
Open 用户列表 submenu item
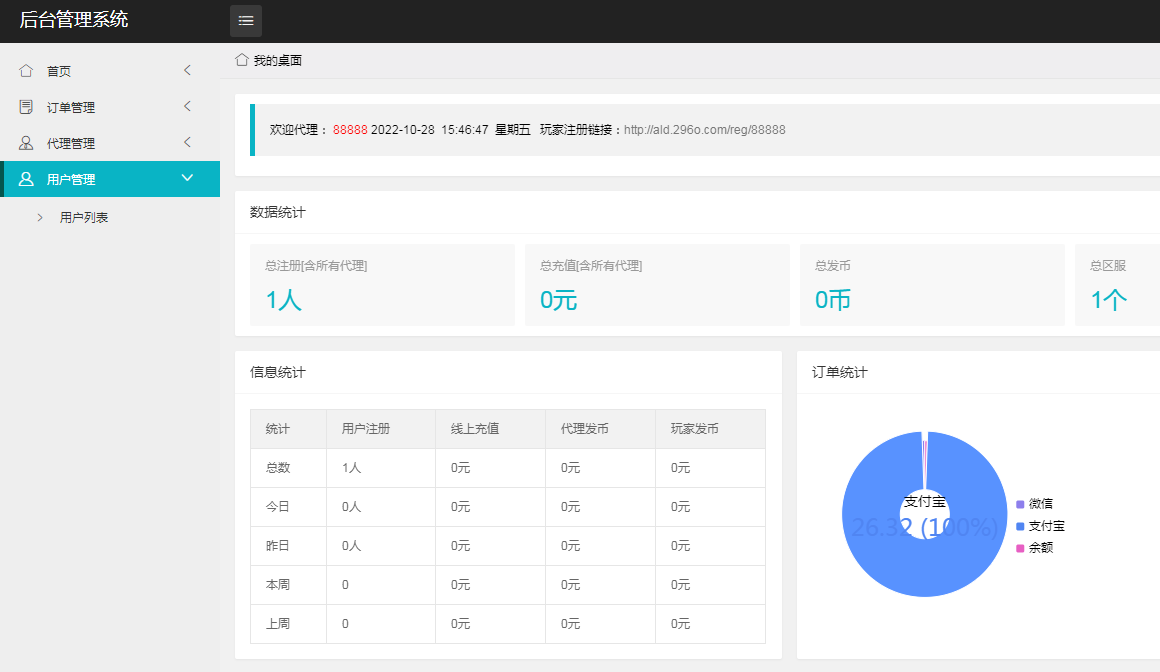84,217
